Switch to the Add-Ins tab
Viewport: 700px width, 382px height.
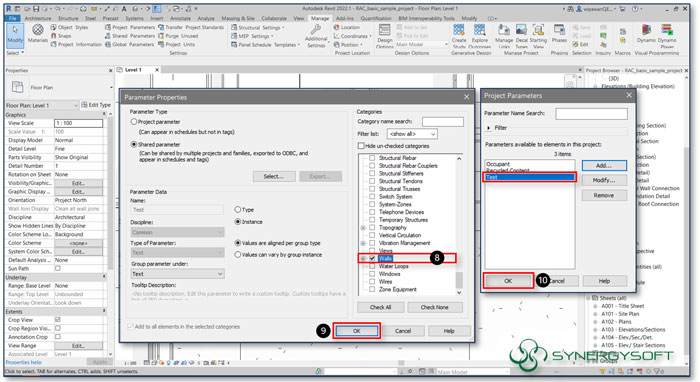(x=344, y=18)
